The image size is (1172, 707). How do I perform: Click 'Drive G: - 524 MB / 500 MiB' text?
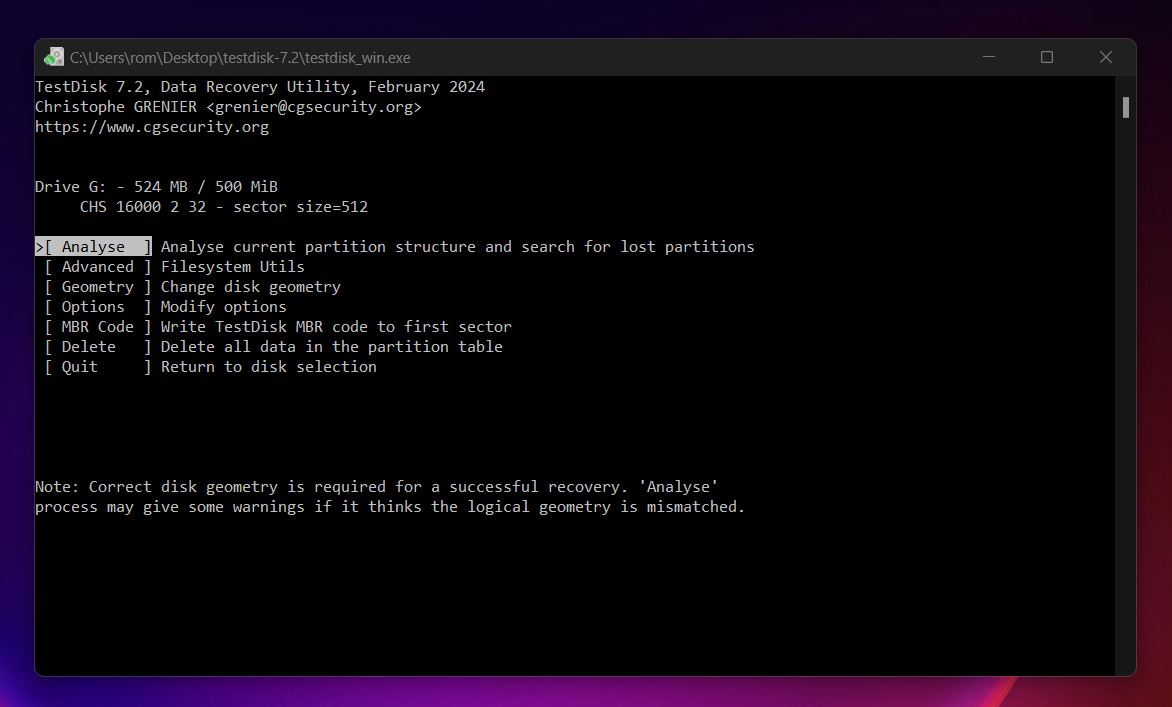click(x=156, y=187)
